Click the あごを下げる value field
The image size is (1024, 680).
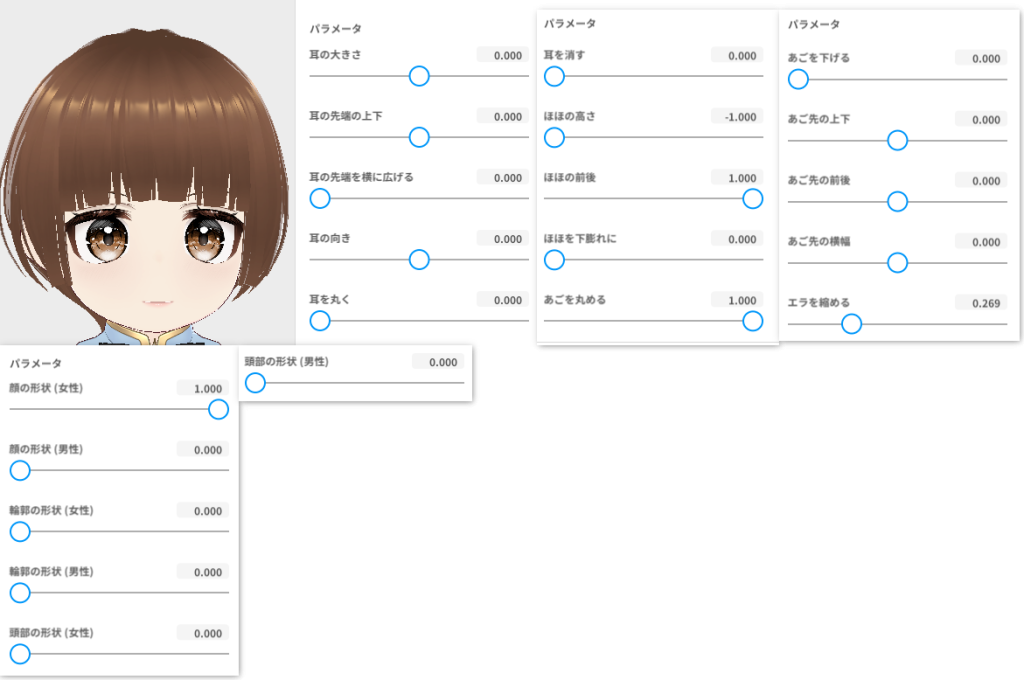(x=981, y=59)
